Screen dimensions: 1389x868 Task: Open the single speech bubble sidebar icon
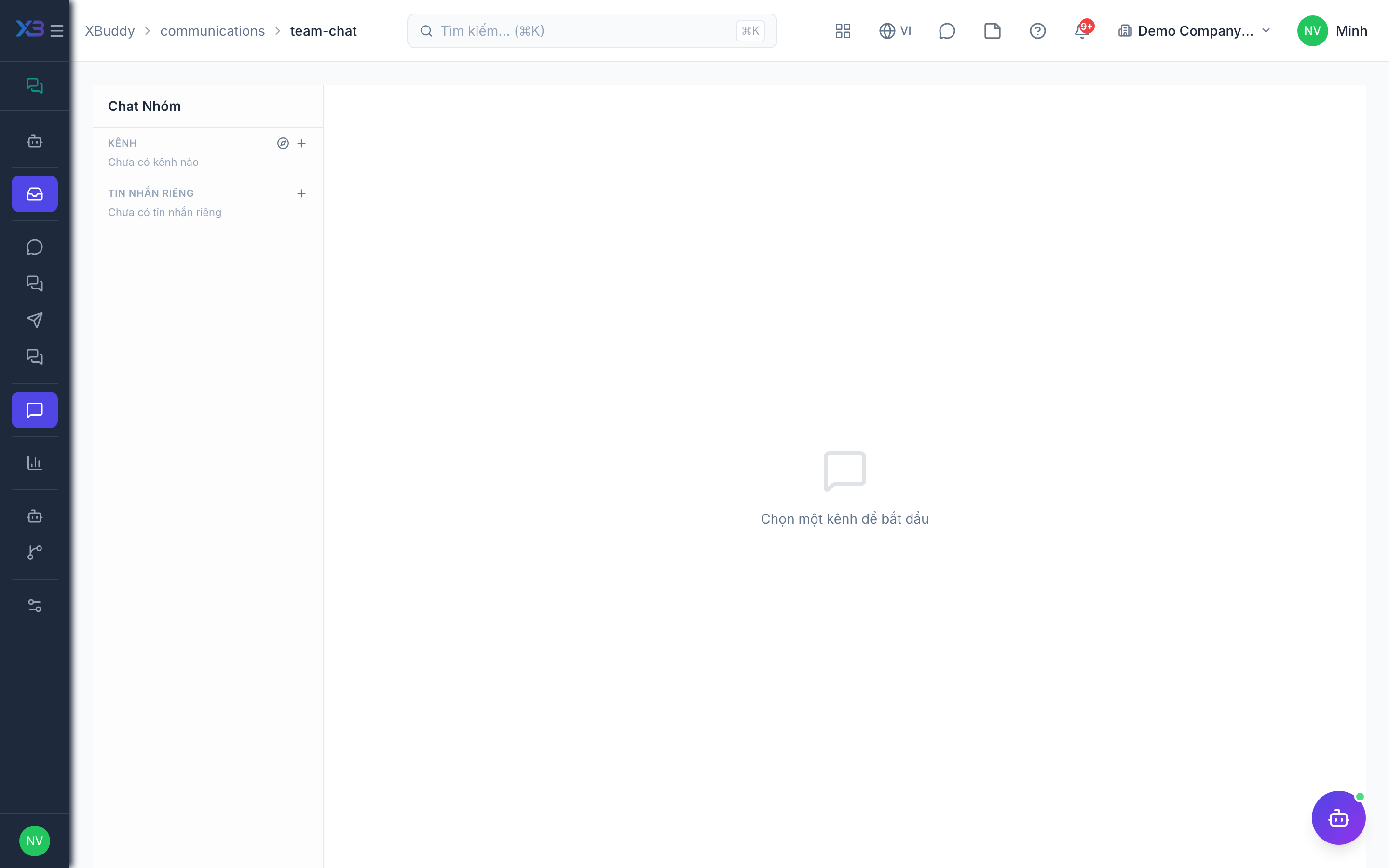[34, 247]
